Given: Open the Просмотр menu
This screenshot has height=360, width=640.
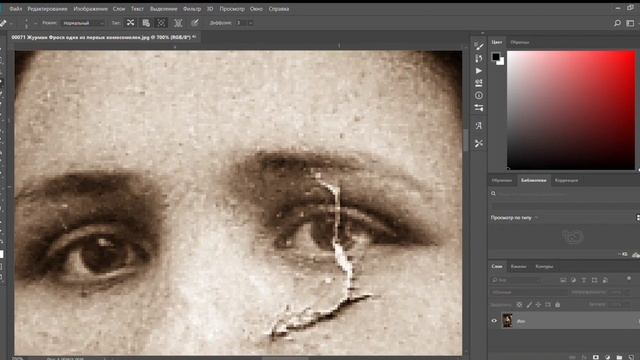Looking at the screenshot, I should click(232, 9).
